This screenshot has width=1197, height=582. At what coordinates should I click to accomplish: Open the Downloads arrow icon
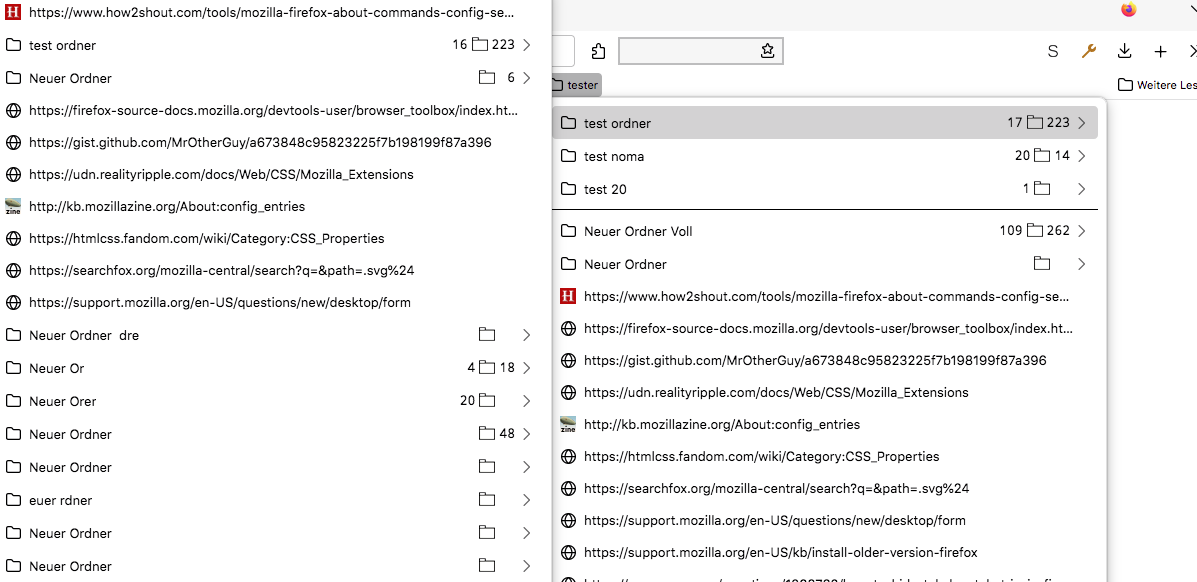tap(1124, 51)
